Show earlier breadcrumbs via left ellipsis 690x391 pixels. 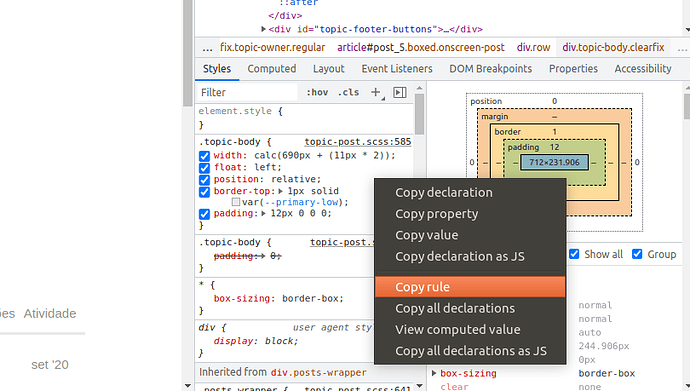(x=207, y=48)
